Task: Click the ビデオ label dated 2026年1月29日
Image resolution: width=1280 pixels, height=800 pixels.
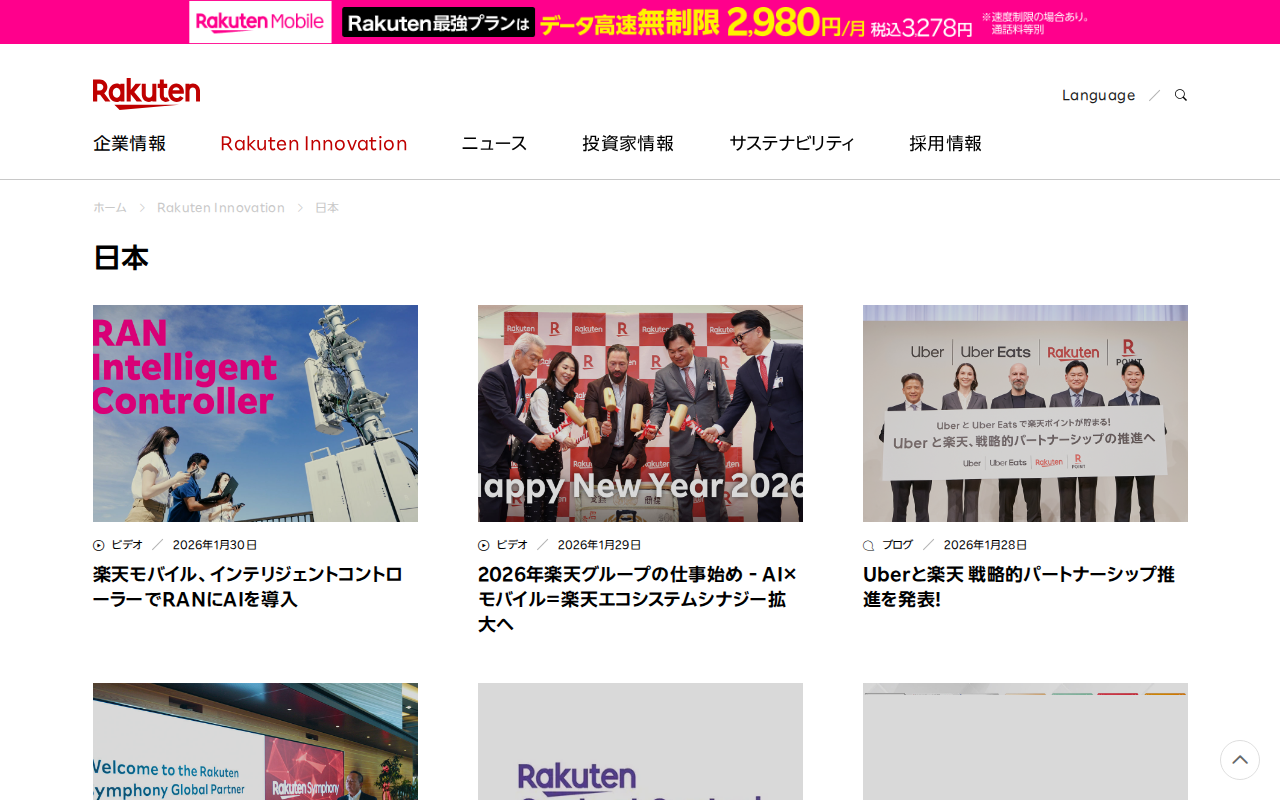Action: pyautogui.click(x=512, y=545)
